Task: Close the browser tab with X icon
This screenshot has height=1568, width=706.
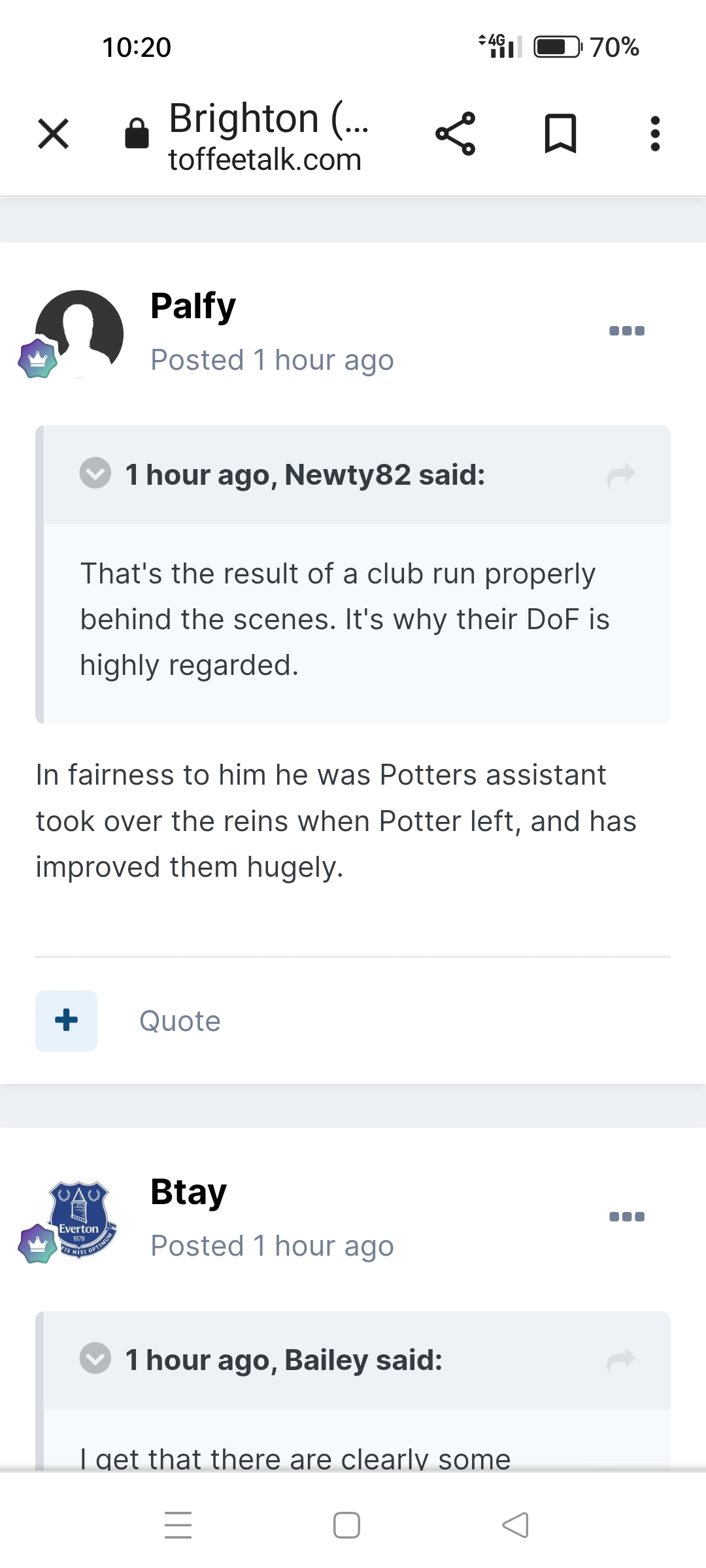Action: pos(54,134)
